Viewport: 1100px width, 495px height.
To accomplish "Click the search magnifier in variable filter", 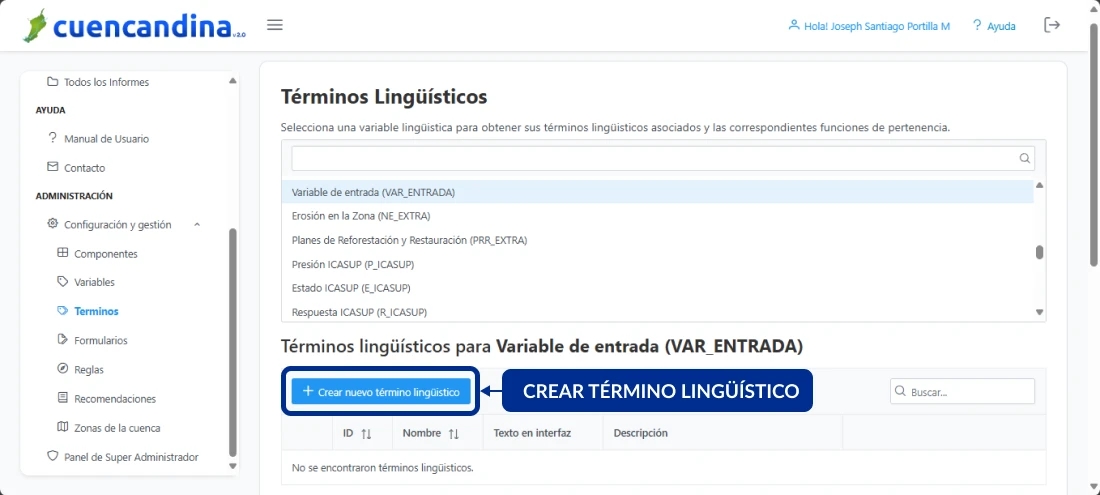I will point(1025,158).
